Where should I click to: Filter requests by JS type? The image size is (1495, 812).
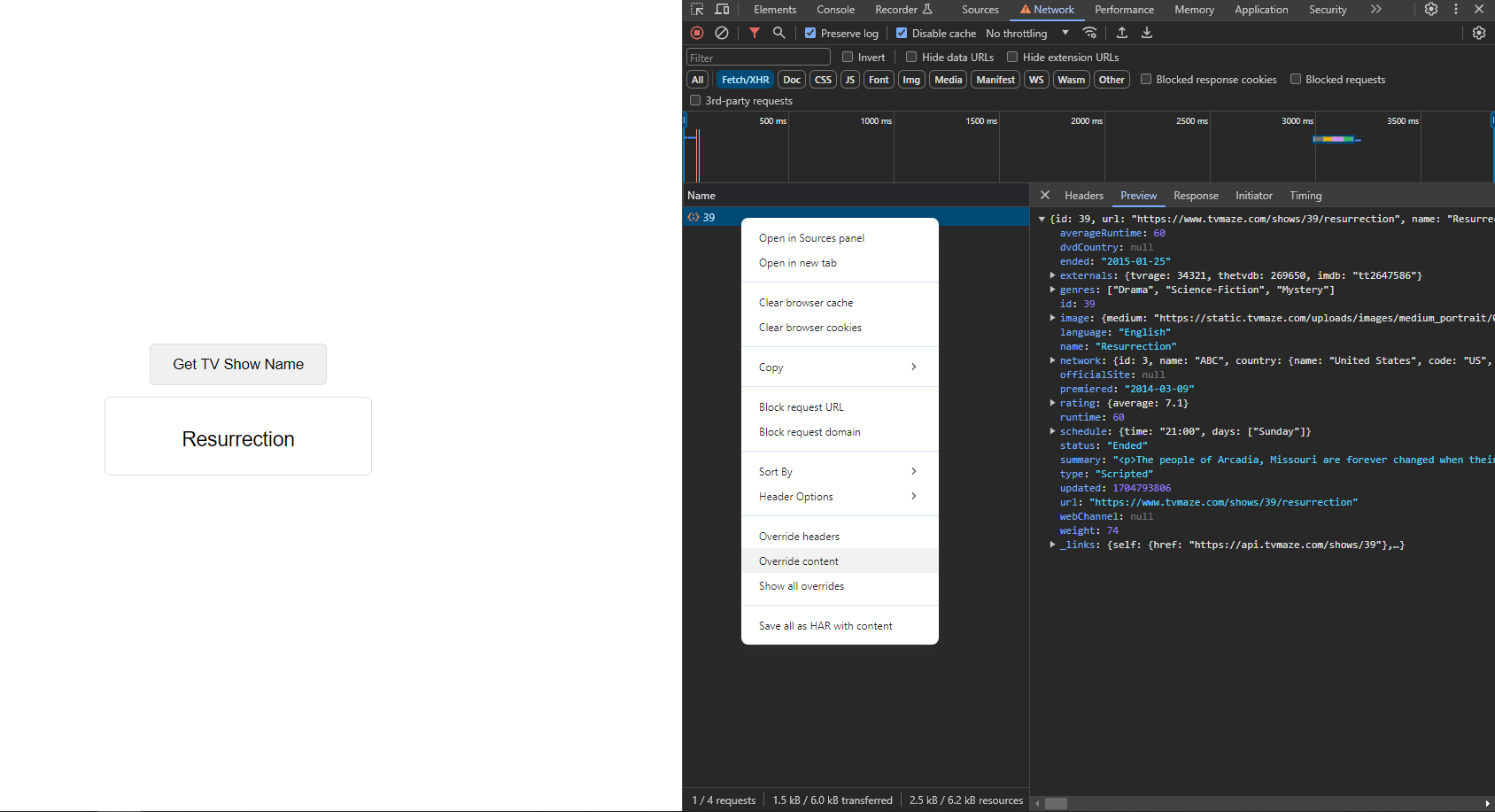[850, 80]
